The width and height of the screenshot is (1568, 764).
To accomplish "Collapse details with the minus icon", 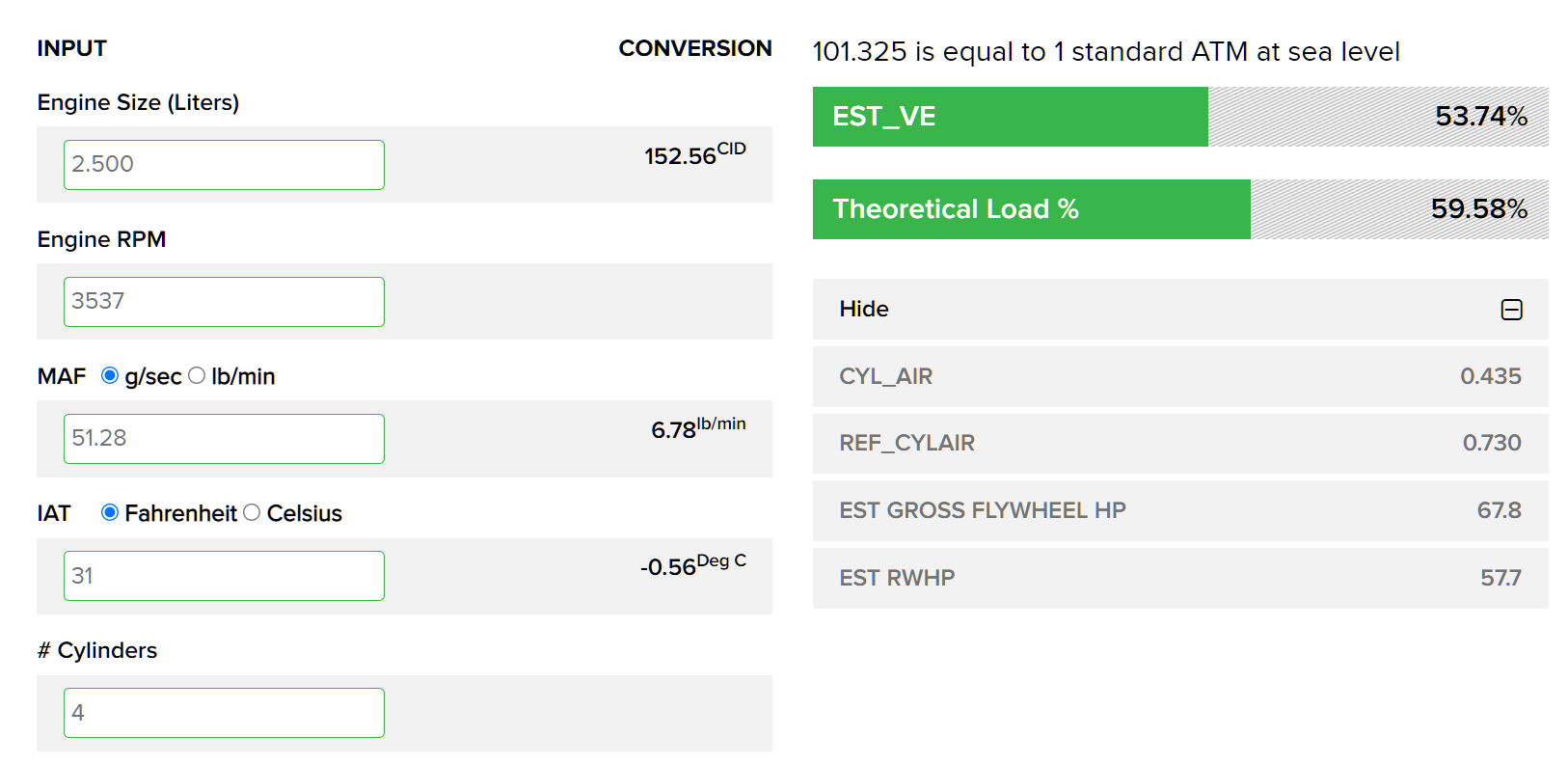I will pos(1511,310).
